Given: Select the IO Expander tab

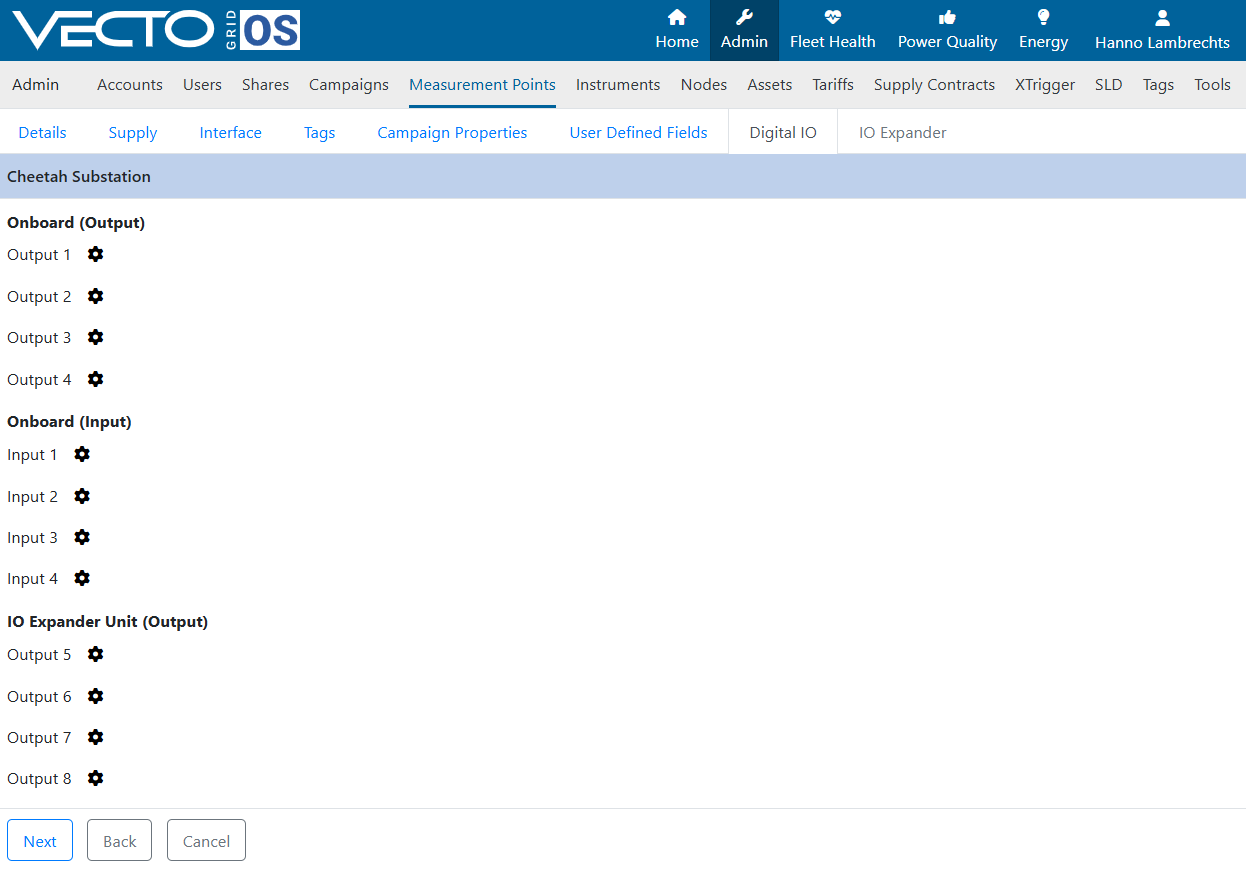Looking at the screenshot, I should (902, 132).
